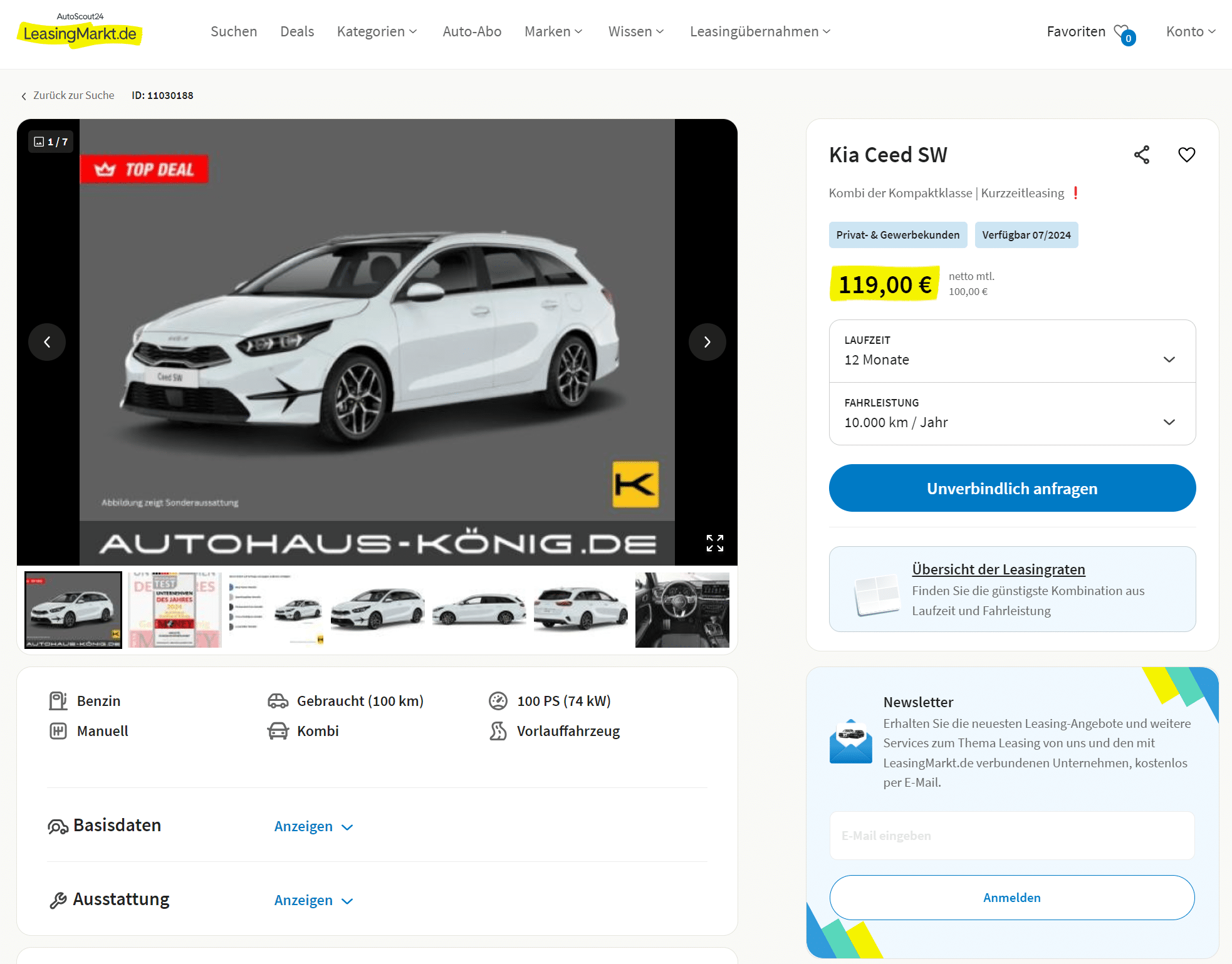This screenshot has width=1232, height=964.
Task: Click the Gebraucht car icon
Action: [x=278, y=701]
